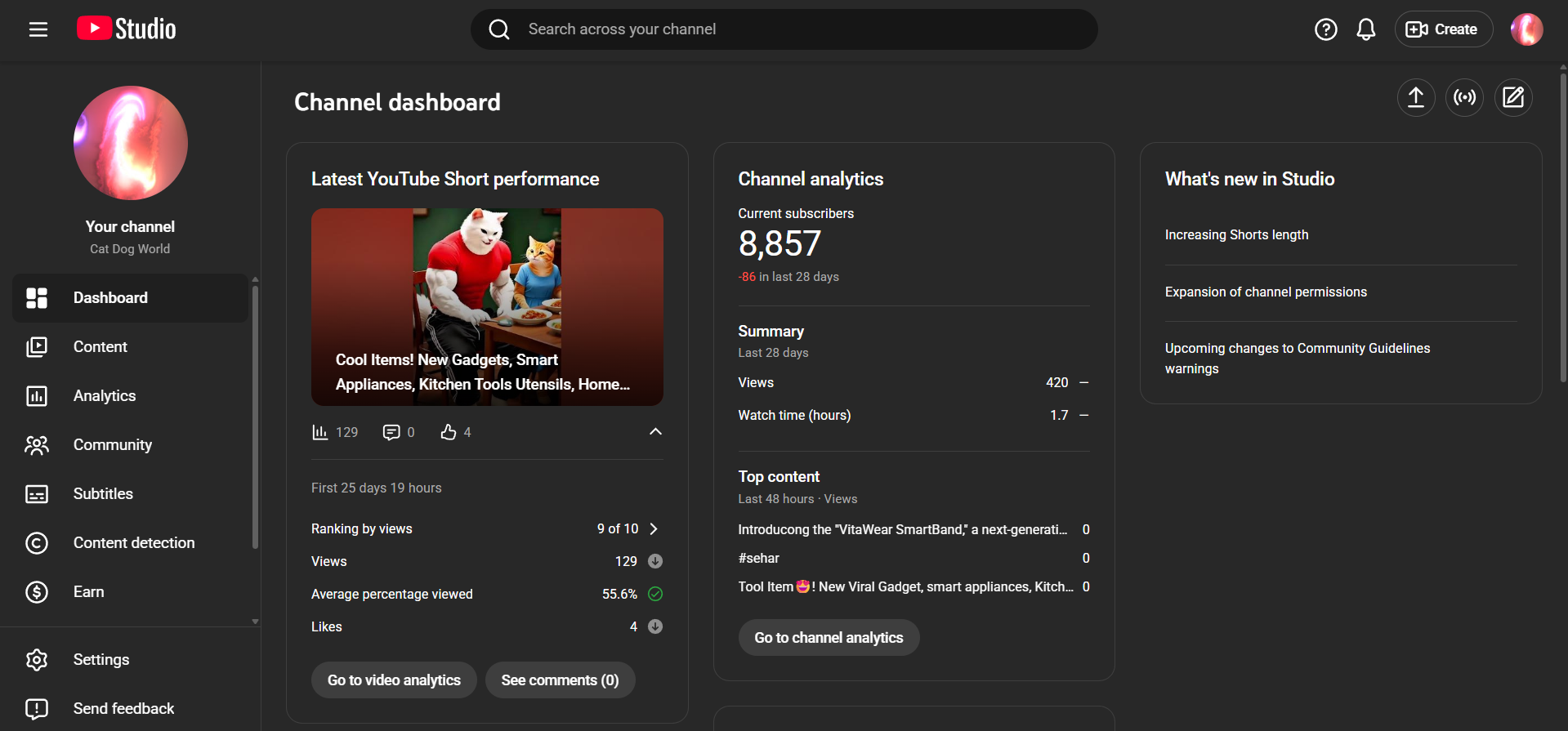Click the search across your channel field
The height and width of the screenshot is (731, 1568).
click(x=784, y=29)
